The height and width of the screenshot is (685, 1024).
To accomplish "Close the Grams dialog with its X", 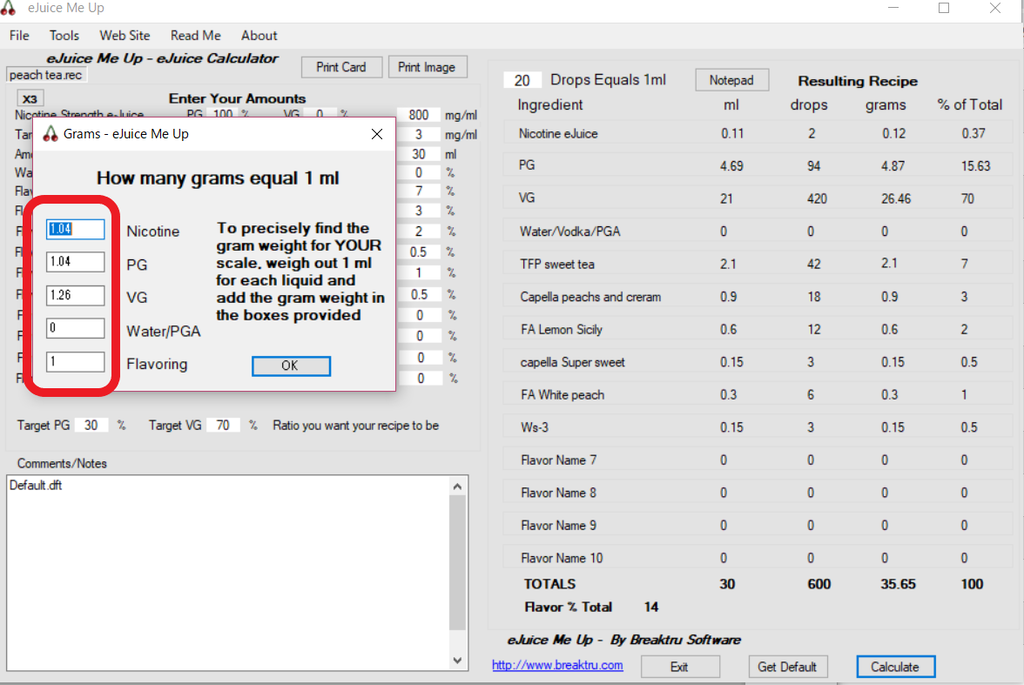I will point(377,134).
